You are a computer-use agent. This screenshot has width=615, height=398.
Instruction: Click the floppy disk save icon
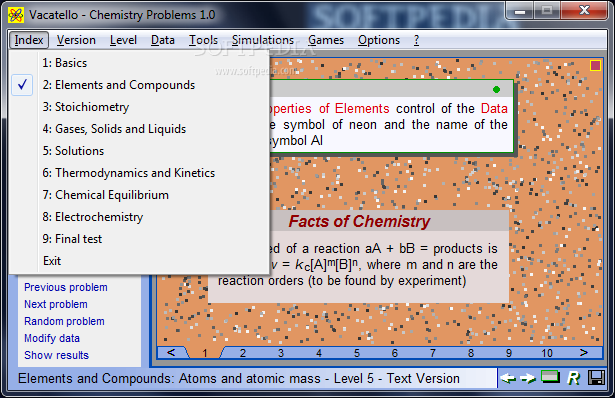(596, 378)
